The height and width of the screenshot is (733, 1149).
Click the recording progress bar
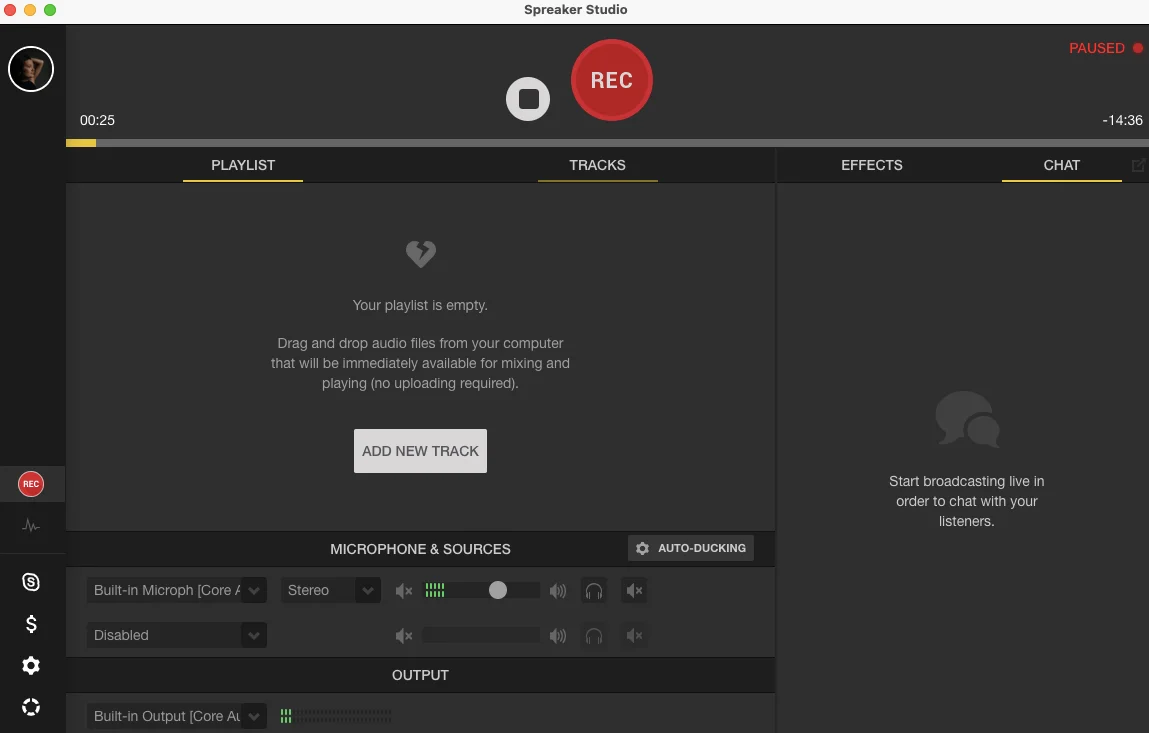tap(607, 143)
